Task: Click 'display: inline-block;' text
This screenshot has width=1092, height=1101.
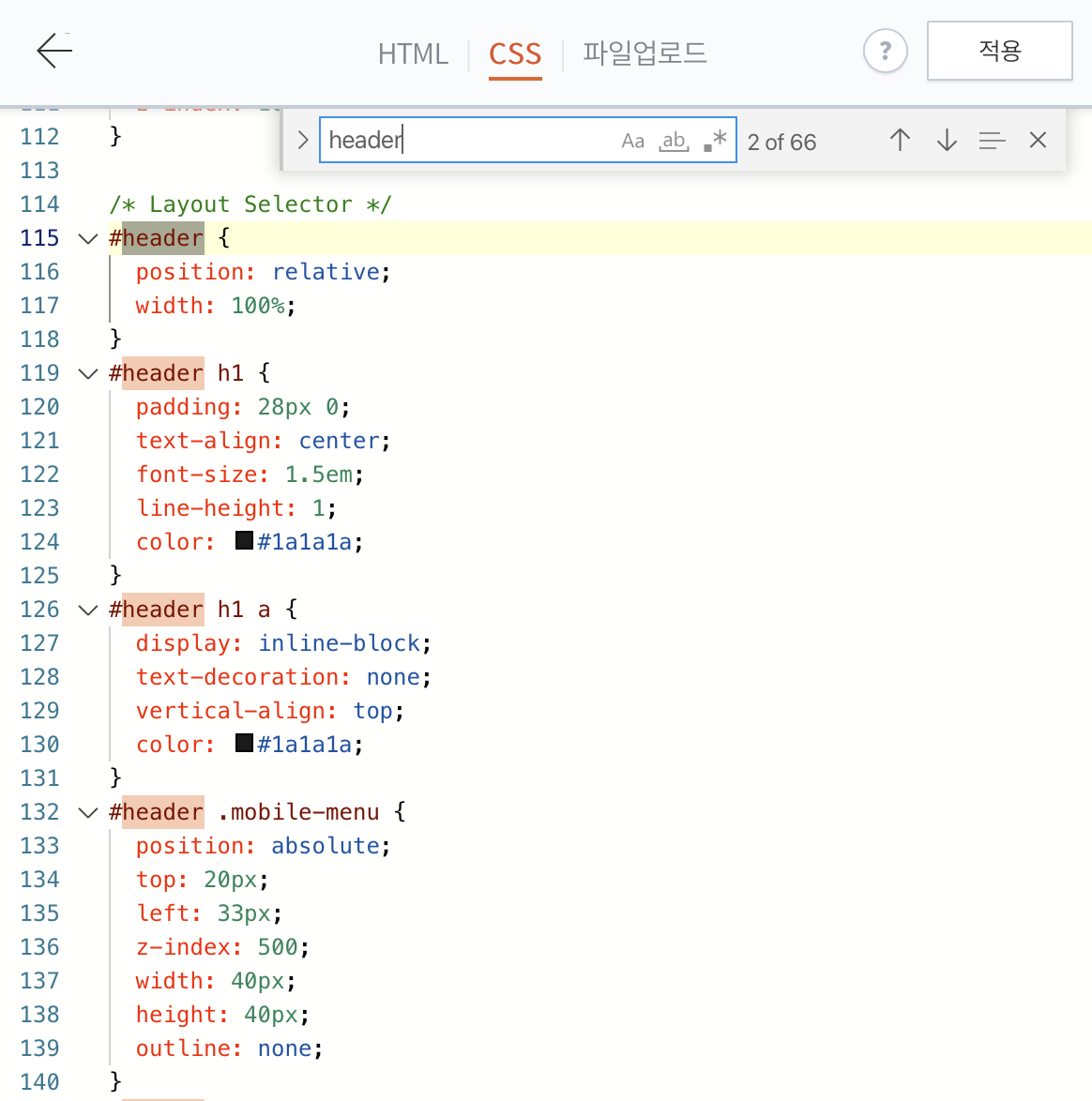Action: (283, 643)
